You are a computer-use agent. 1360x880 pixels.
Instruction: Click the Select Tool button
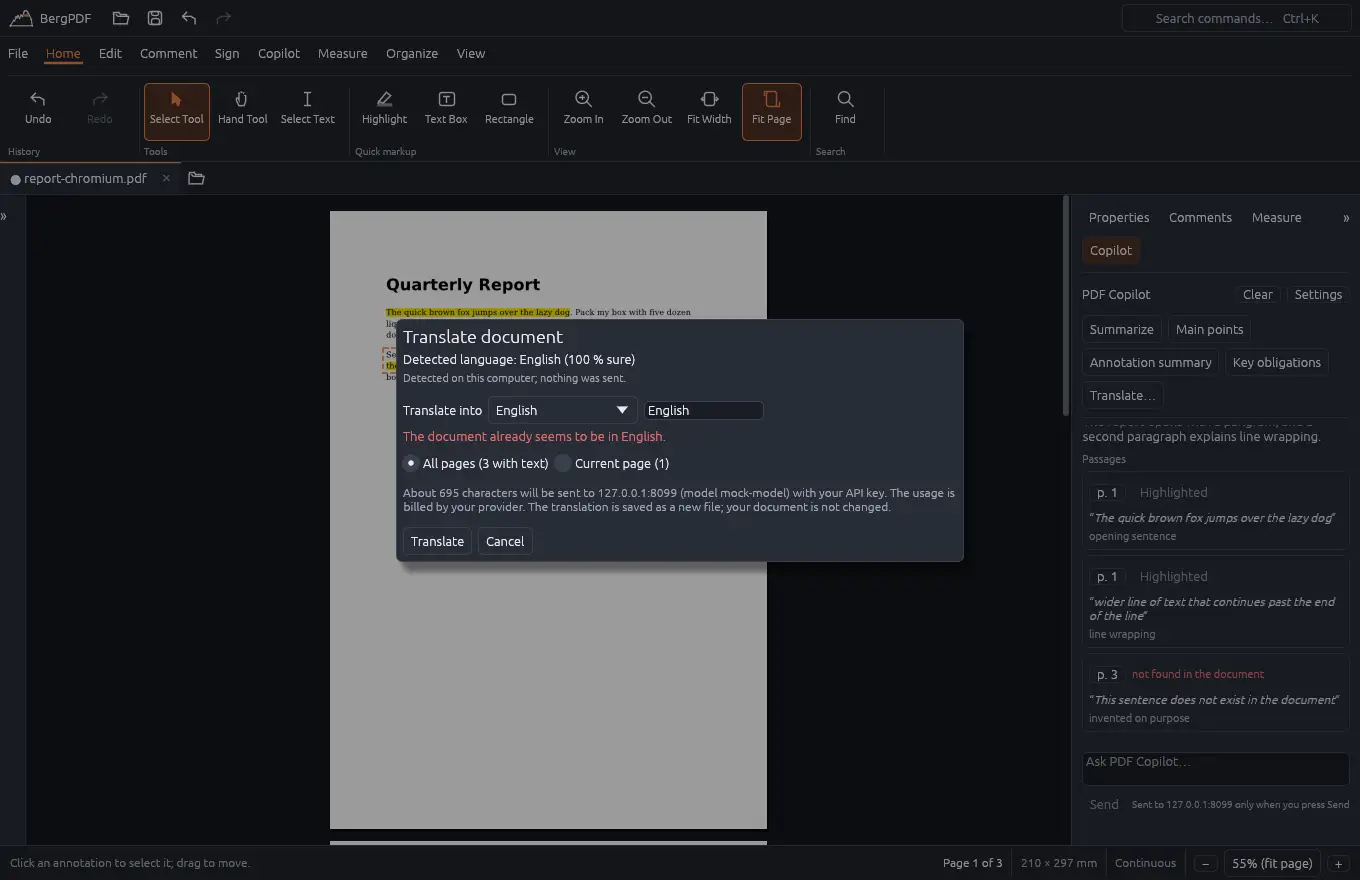(177, 111)
